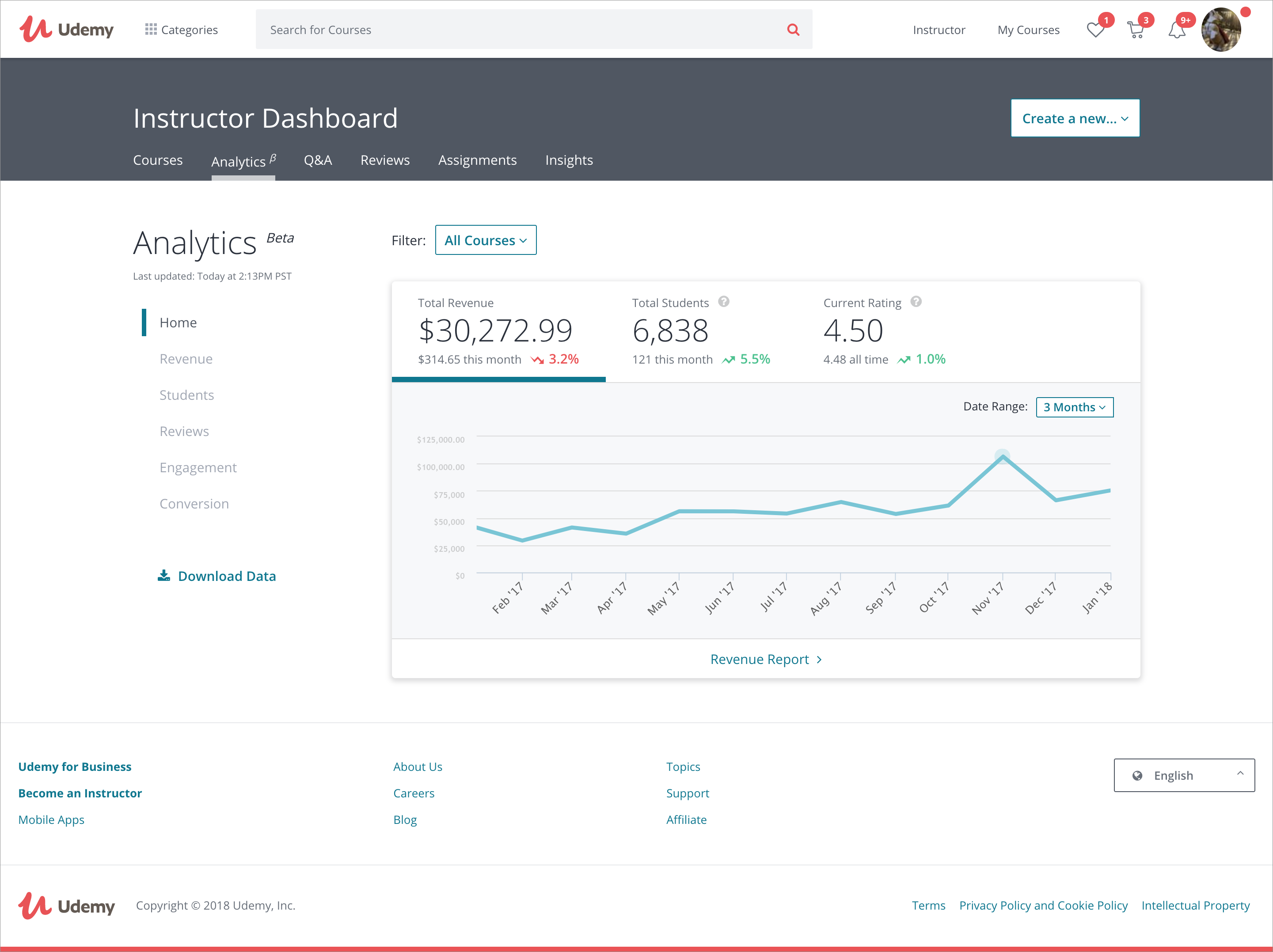This screenshot has height=952, width=1273.
Task: Open Become an Instructor footer link
Action: (x=80, y=793)
